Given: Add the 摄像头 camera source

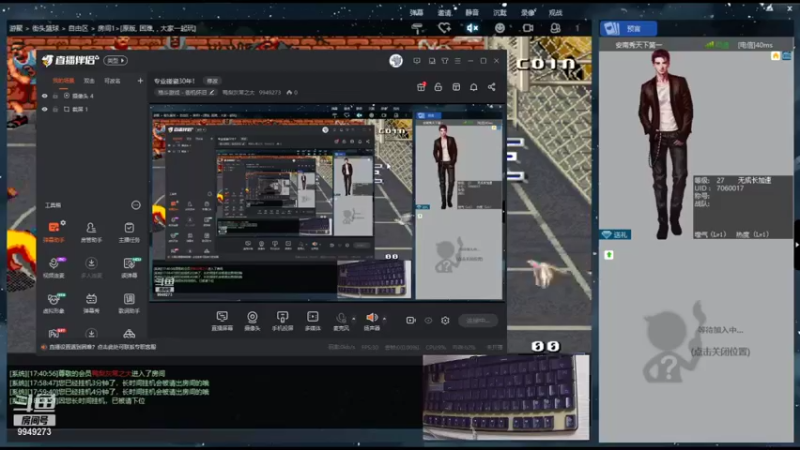Looking at the screenshot, I should click(x=252, y=321).
